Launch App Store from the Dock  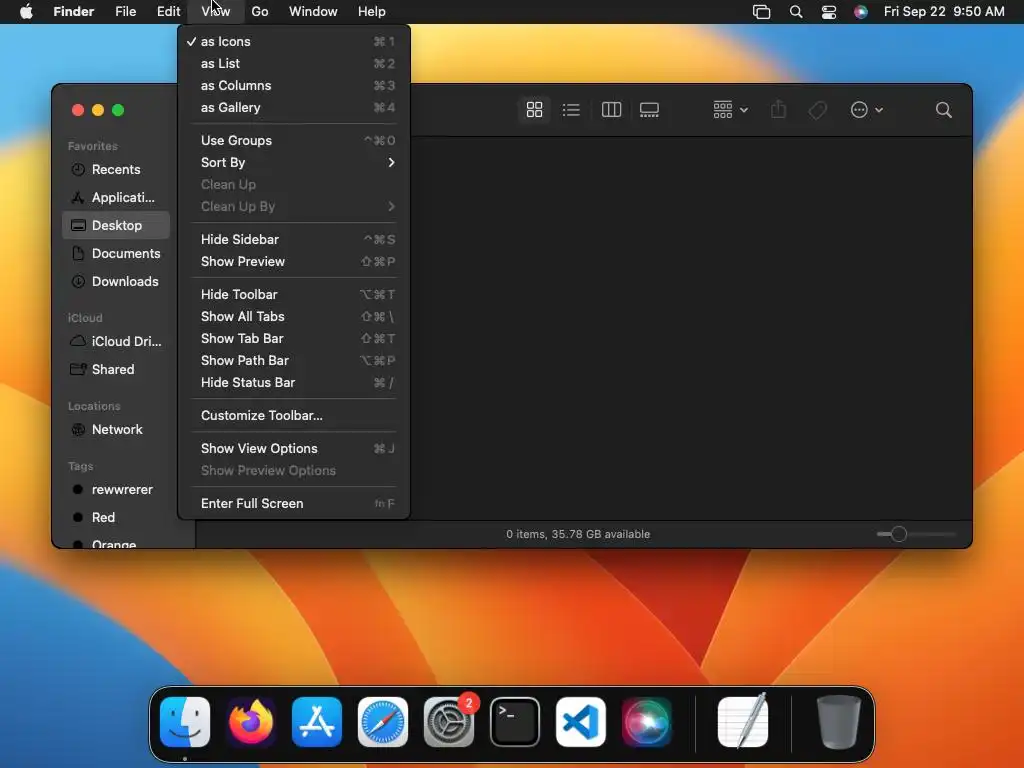click(x=317, y=722)
